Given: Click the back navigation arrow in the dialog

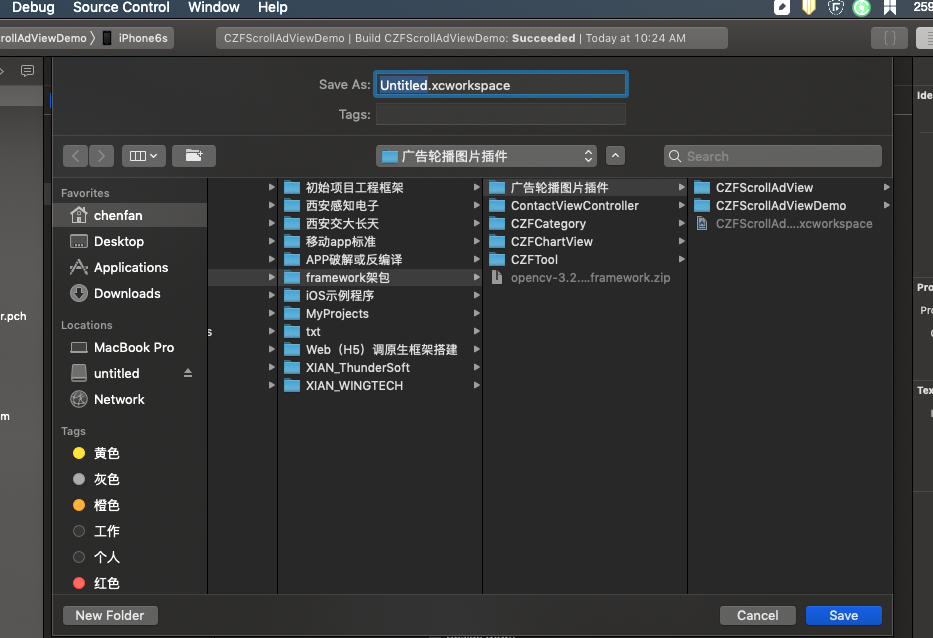Looking at the screenshot, I should coord(75,156).
